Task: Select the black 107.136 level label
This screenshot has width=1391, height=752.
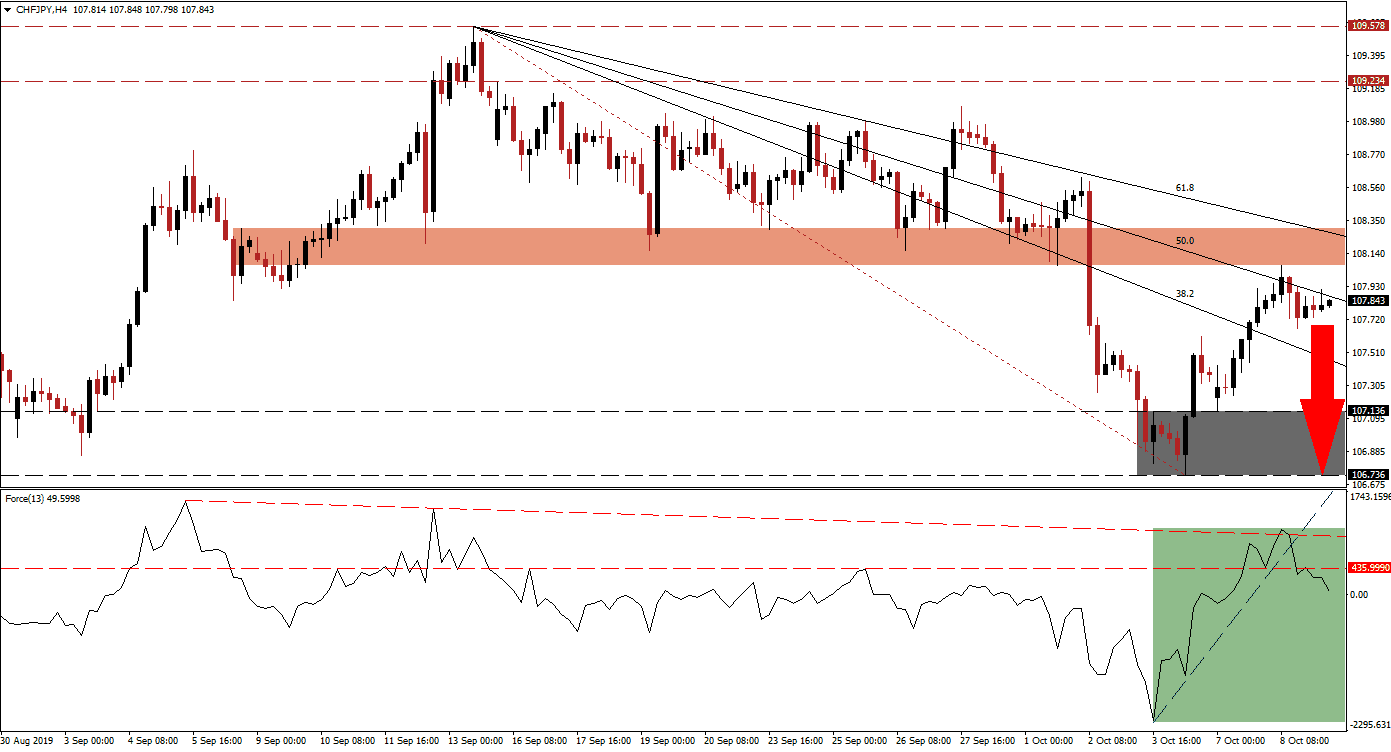Action: point(1368,410)
